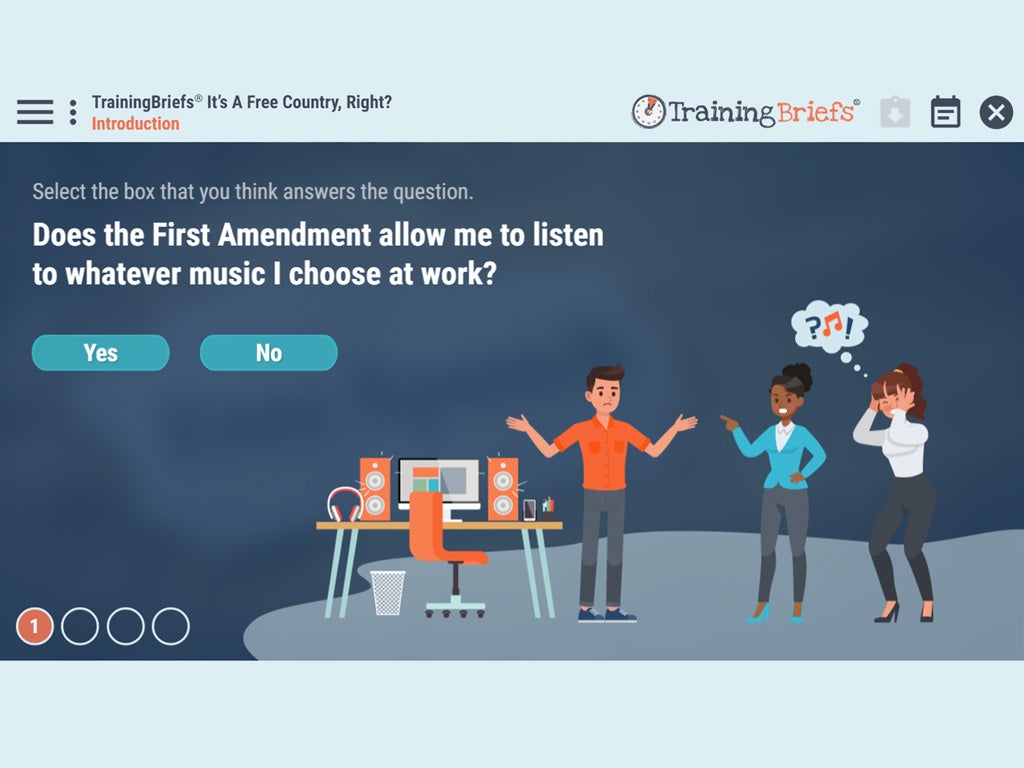Click the download resources icon
Screen dimensions: 1024x768
pos(895,112)
